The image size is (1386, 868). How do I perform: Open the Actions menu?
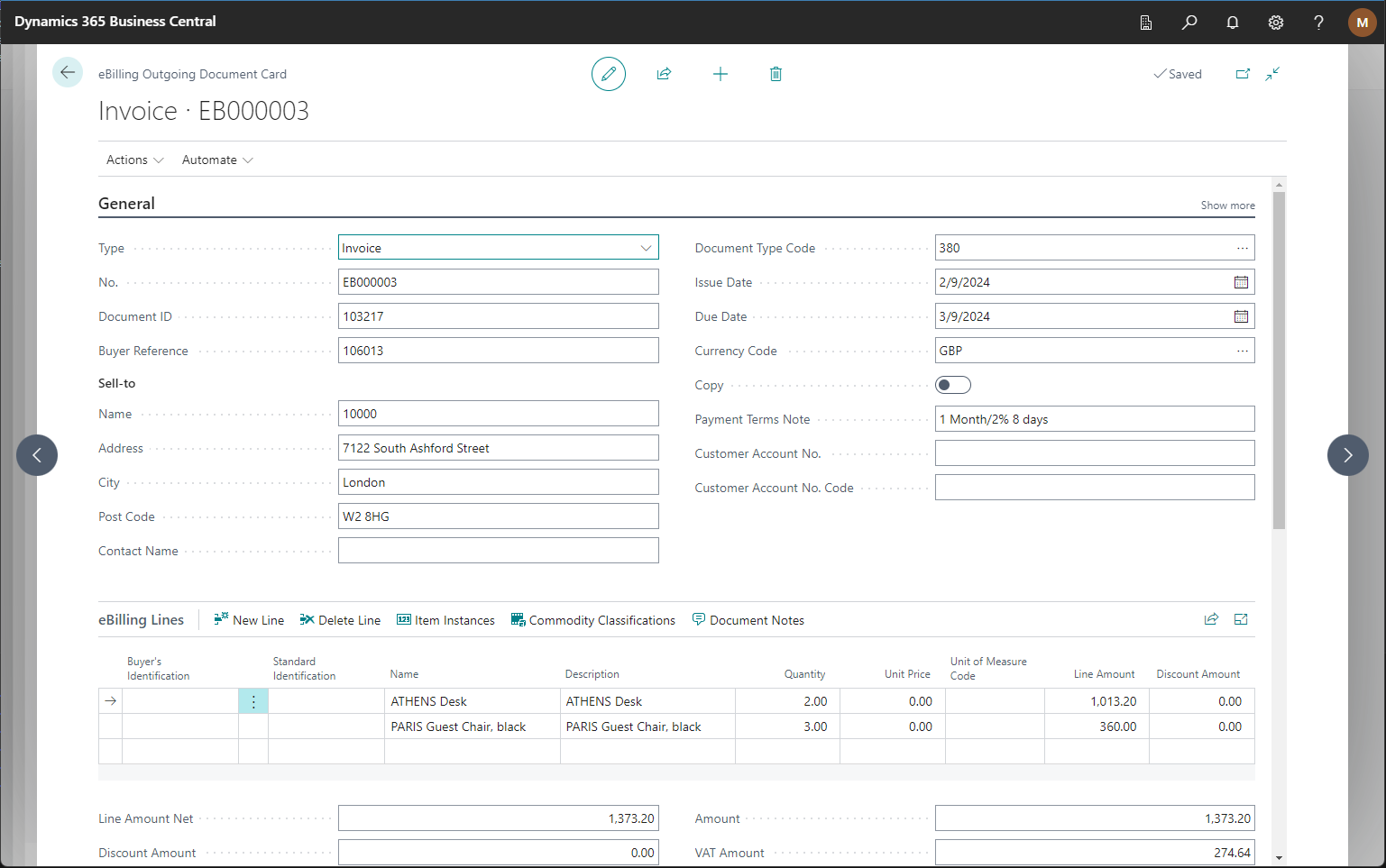(134, 160)
